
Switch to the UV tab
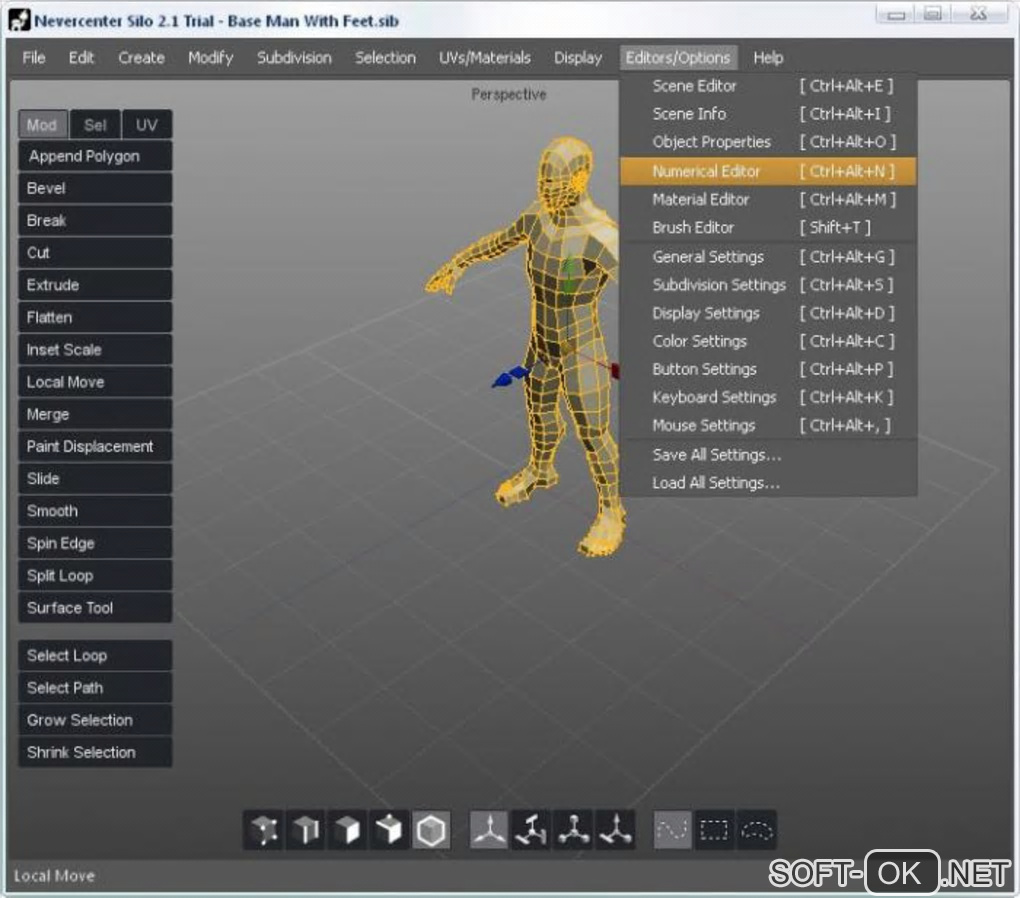click(x=147, y=125)
